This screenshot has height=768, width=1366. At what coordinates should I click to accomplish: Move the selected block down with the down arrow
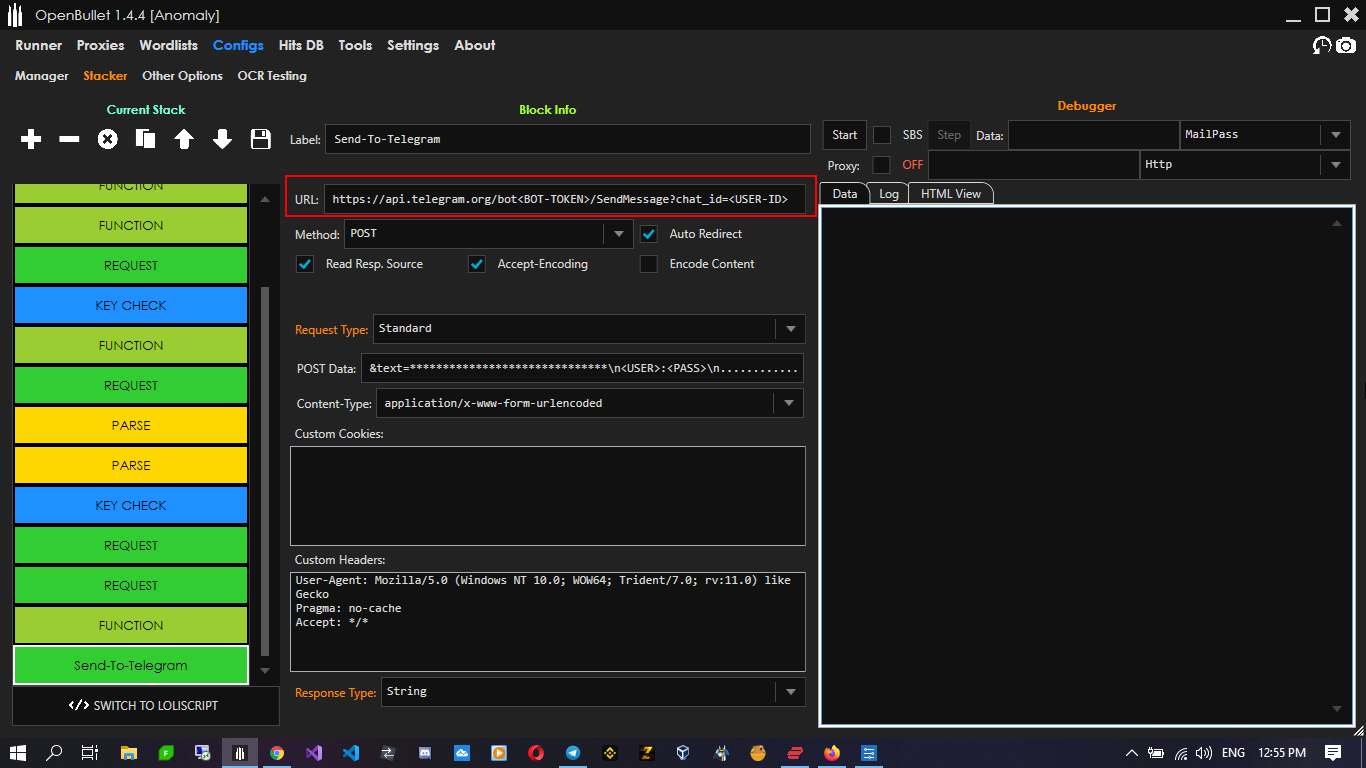(x=222, y=140)
